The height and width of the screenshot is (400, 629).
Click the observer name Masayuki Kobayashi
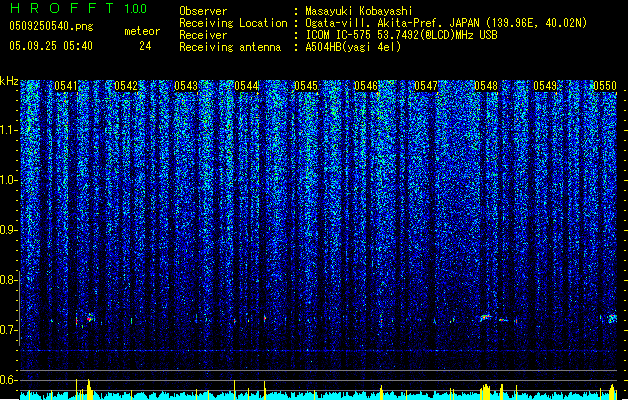click(x=358, y=11)
